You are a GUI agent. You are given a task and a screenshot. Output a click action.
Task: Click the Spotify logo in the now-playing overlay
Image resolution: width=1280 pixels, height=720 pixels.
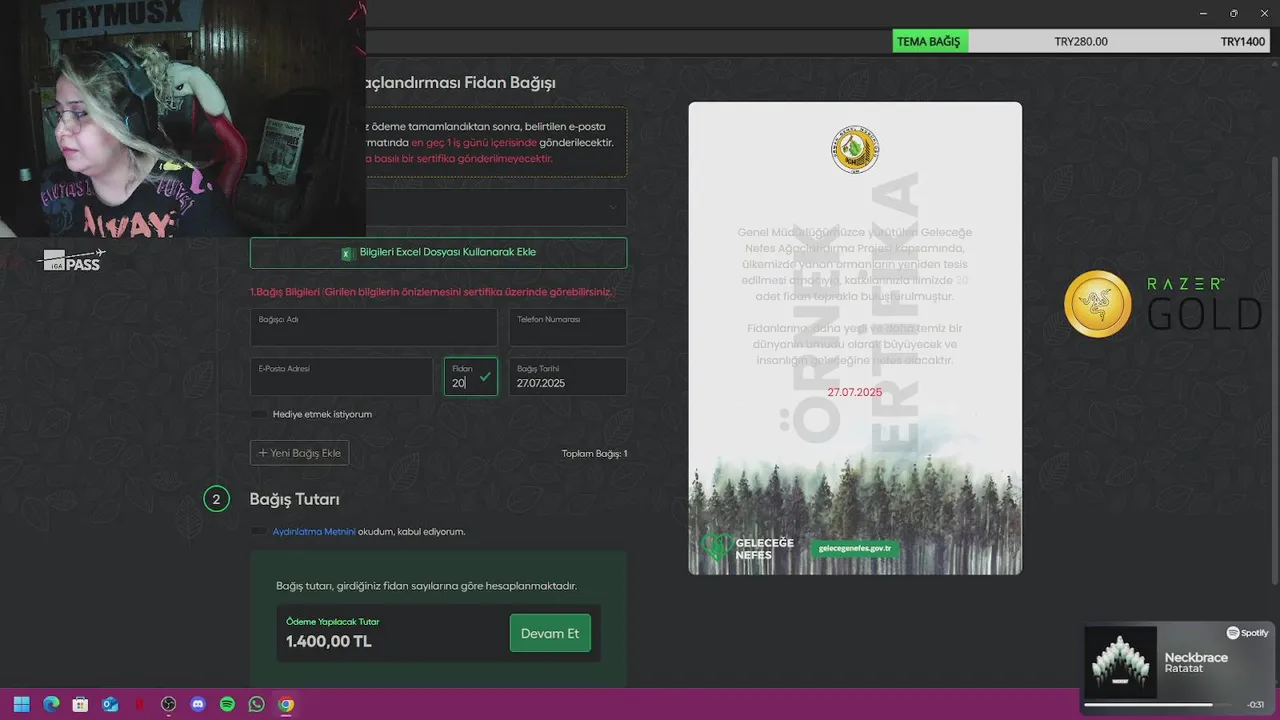1247,633
